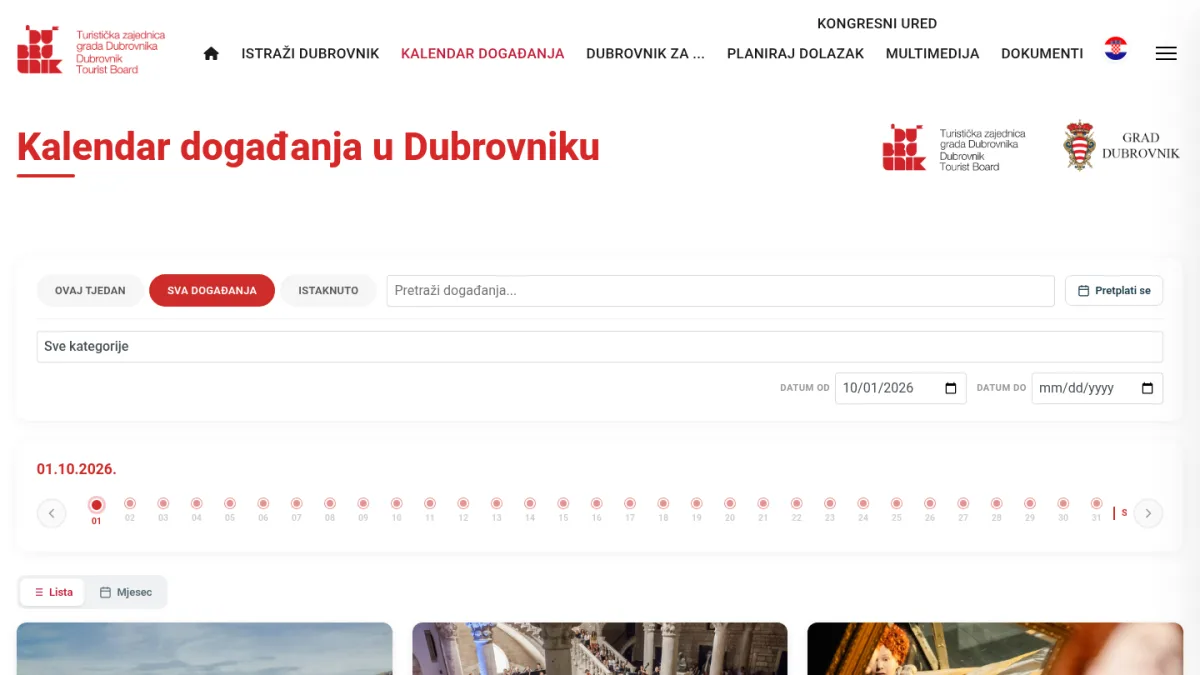Select OVAJ TJEDAN filter

90,291
